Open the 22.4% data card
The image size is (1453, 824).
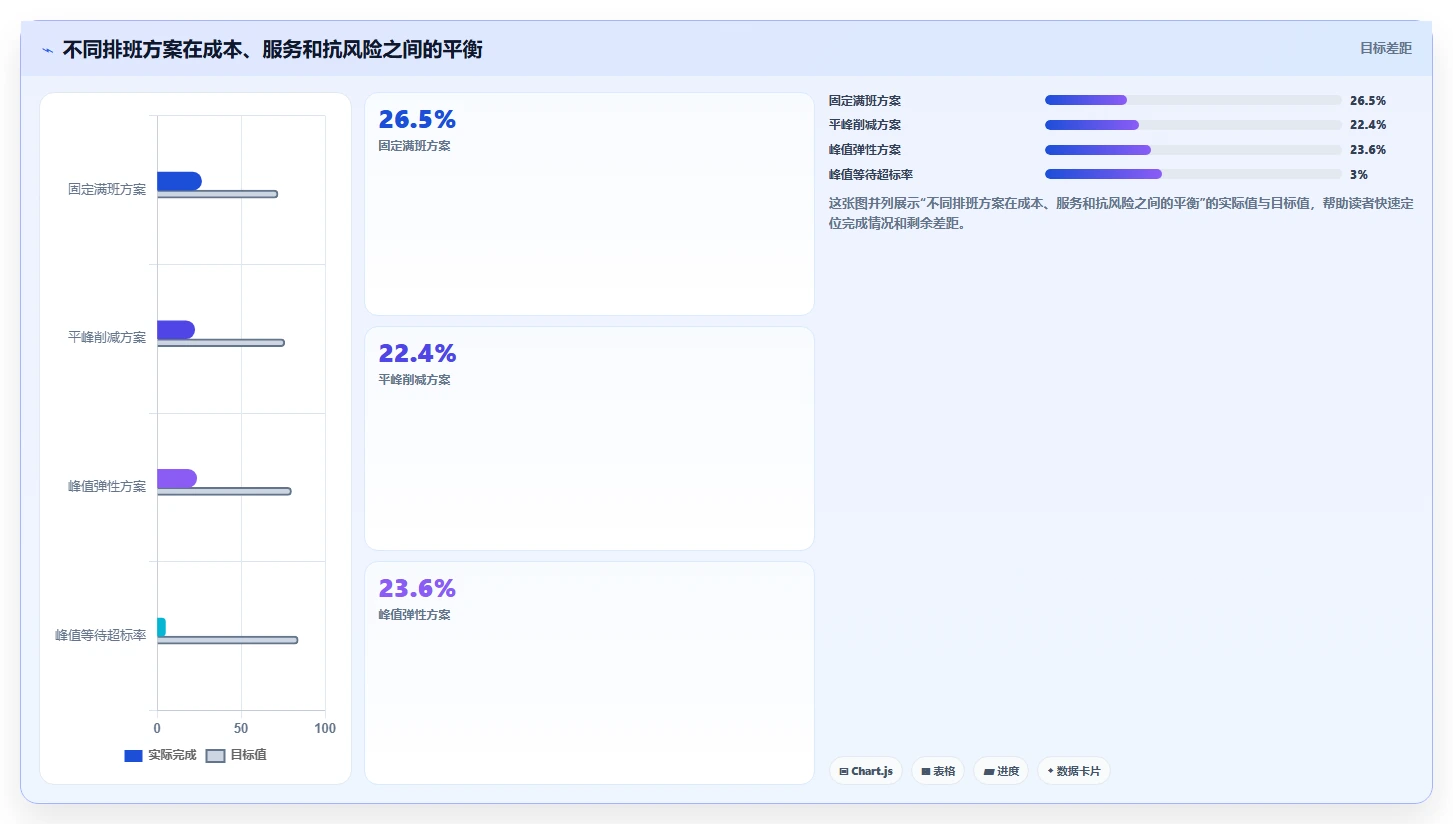[590, 438]
